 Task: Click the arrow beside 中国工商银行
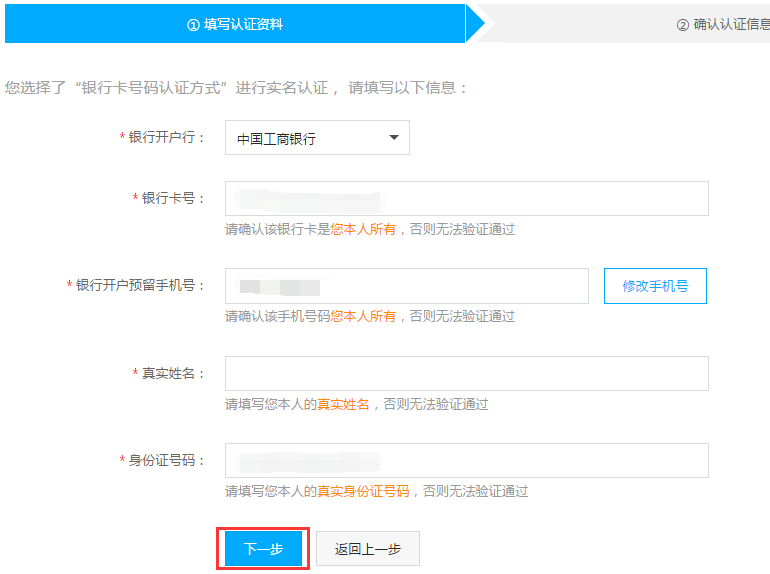point(394,138)
